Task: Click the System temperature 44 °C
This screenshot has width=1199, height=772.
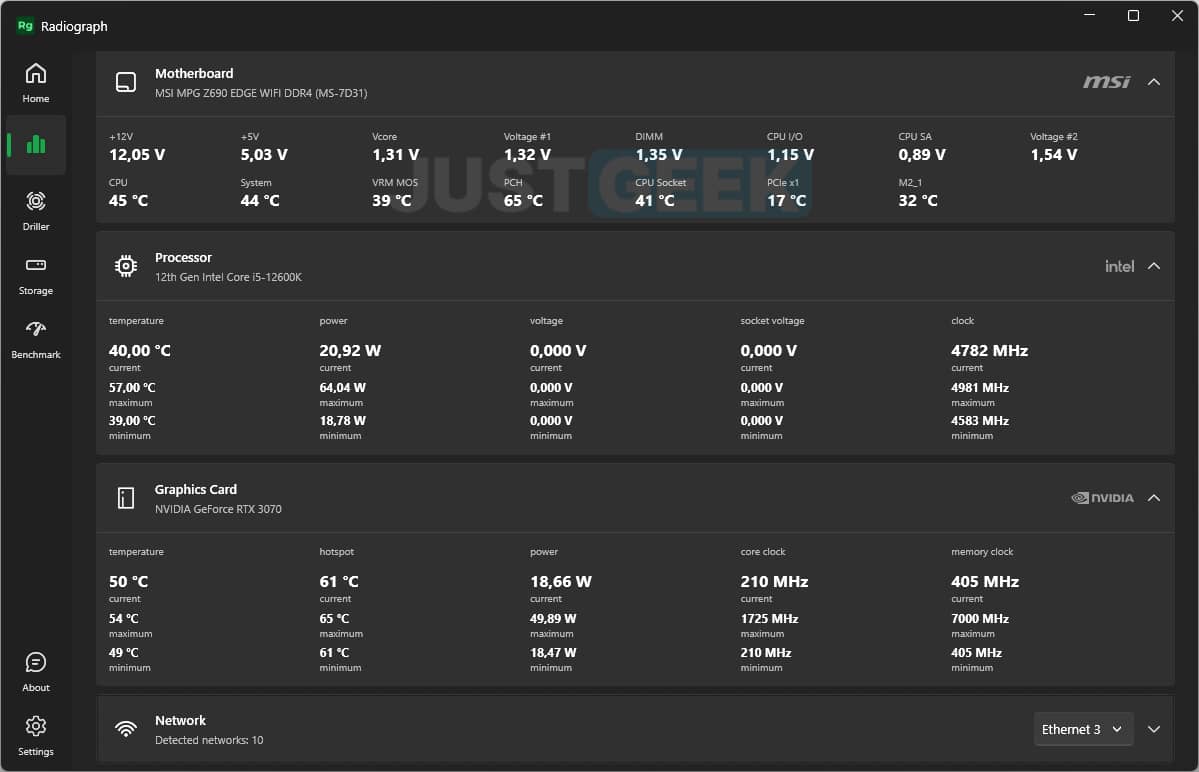Action: tap(260, 200)
